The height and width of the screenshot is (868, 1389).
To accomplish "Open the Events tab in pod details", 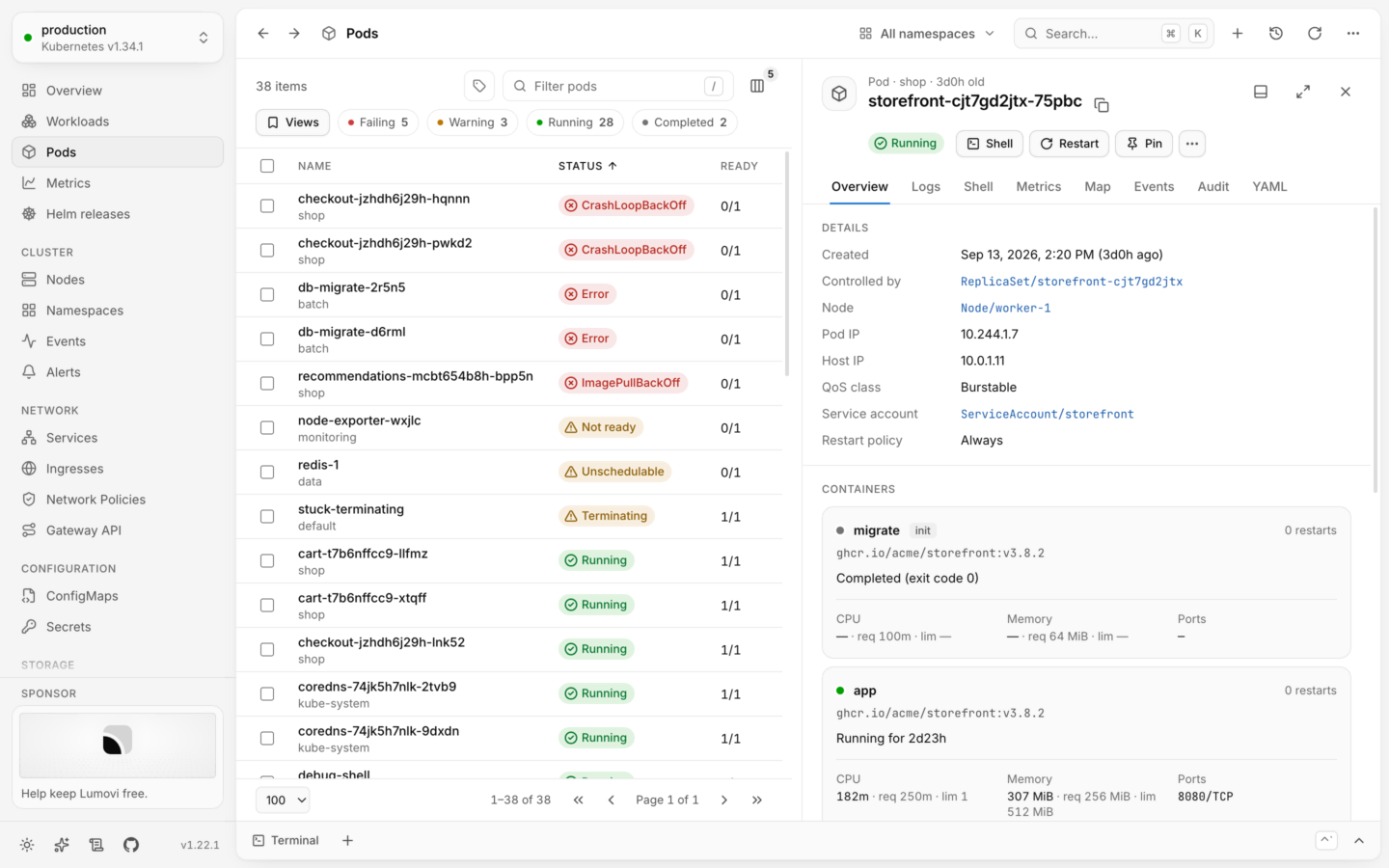I will (1154, 186).
